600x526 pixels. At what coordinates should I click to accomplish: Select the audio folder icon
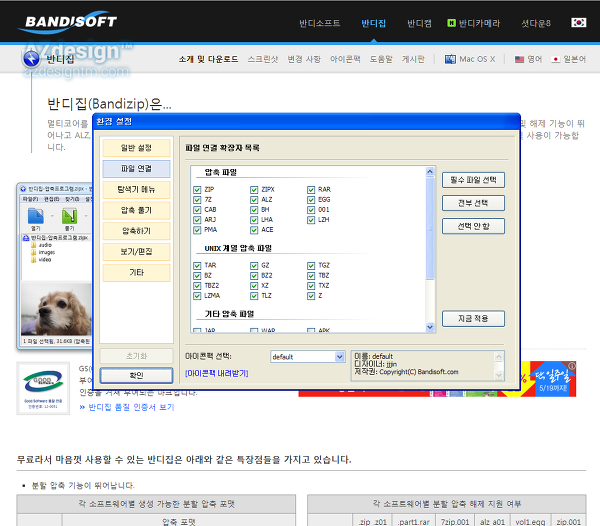[x=34, y=245]
